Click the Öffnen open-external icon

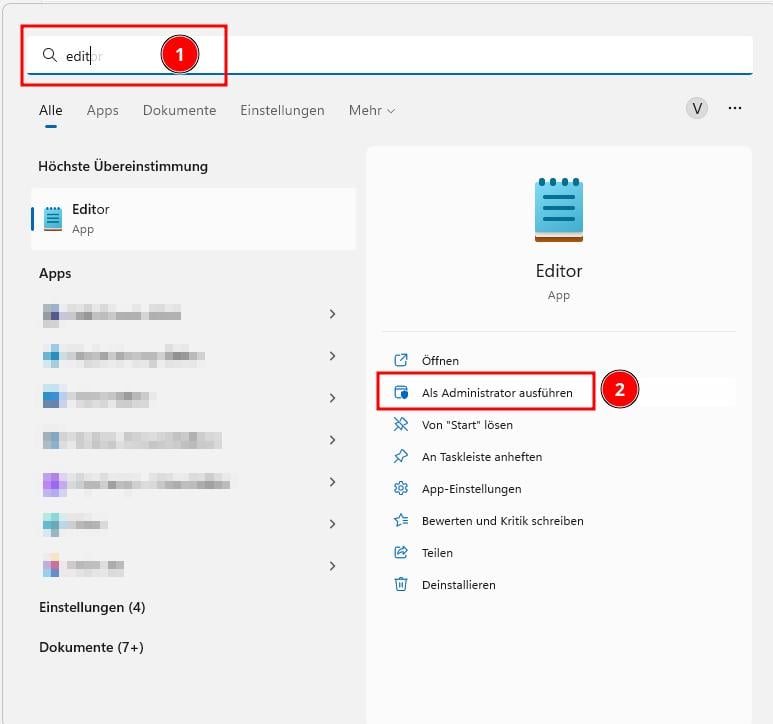401,360
